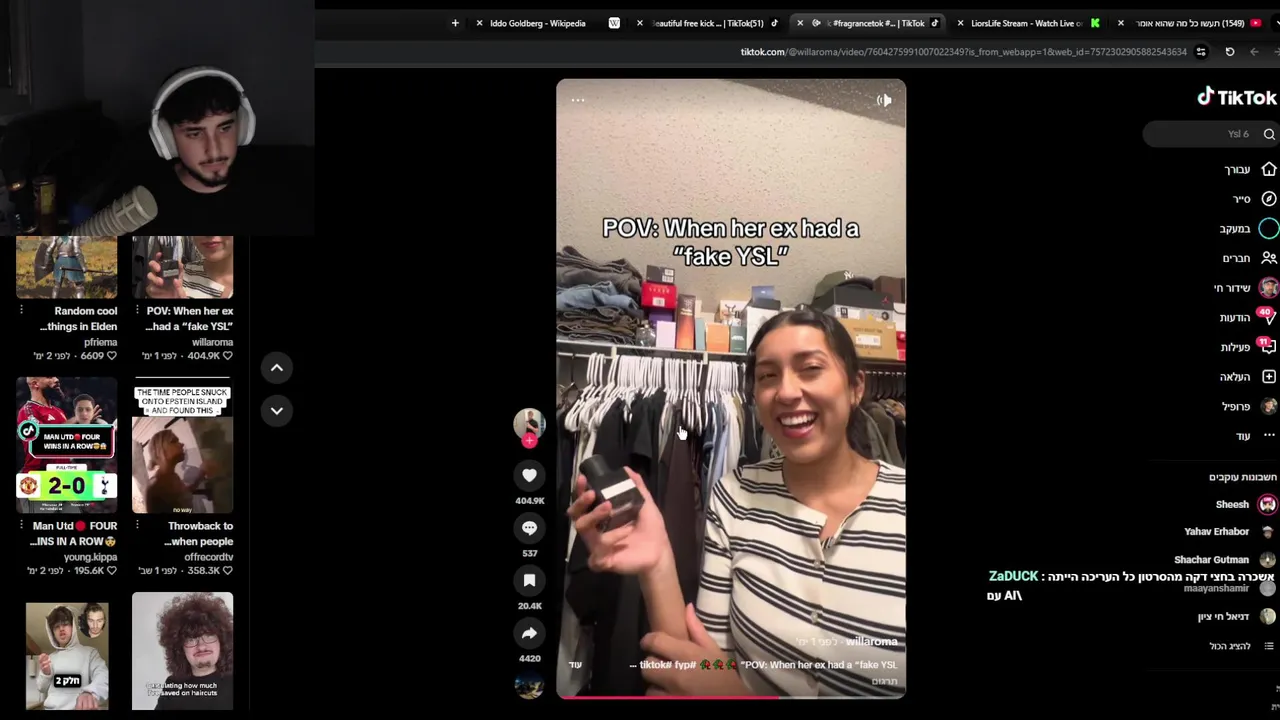Open the דניאל חי ציון followed account

tap(1236, 617)
